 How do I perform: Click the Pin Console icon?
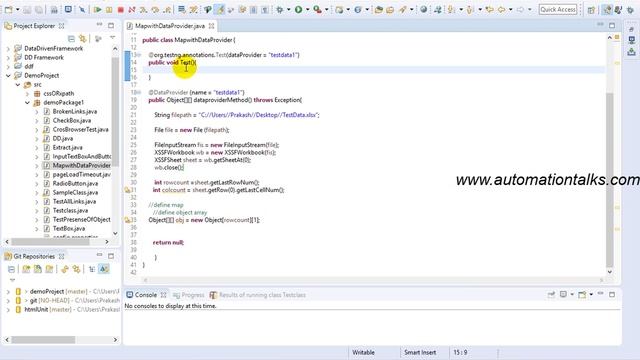(x=551, y=294)
